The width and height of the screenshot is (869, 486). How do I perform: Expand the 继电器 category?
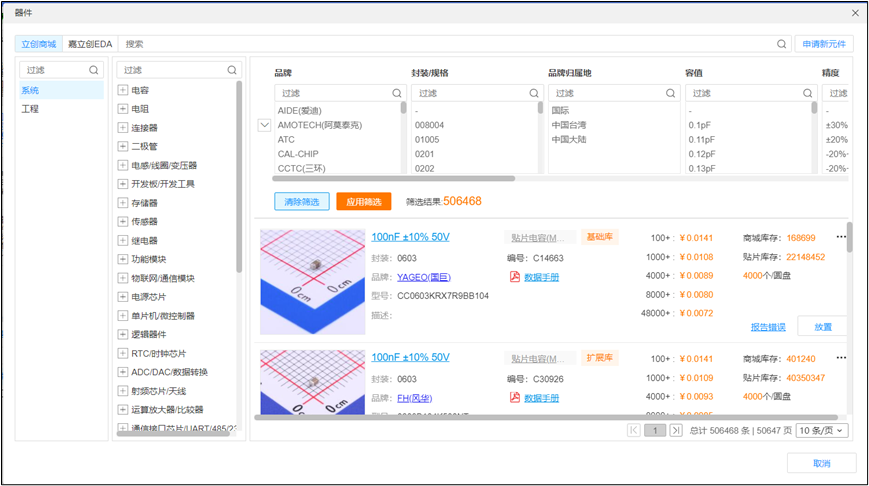(123, 240)
